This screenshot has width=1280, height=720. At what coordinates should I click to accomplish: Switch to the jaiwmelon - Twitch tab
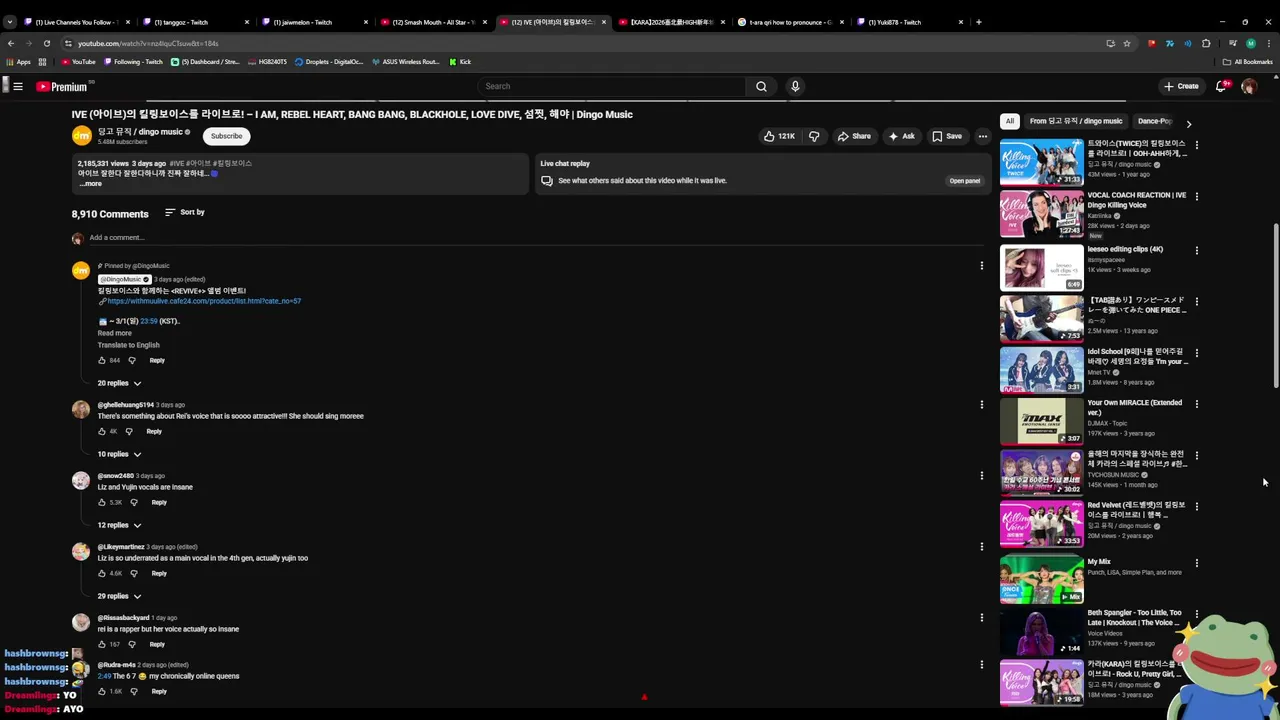point(313,22)
